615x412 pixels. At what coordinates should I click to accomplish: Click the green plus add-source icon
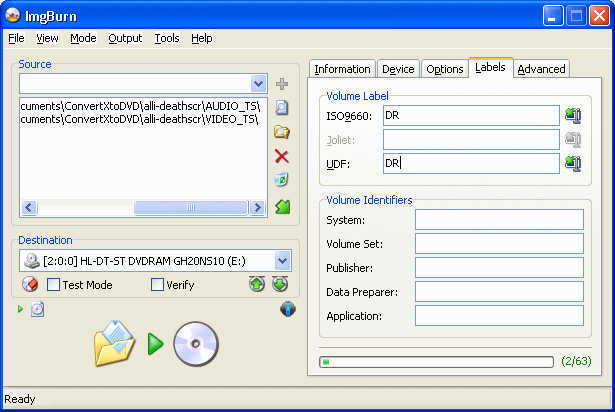coord(282,84)
